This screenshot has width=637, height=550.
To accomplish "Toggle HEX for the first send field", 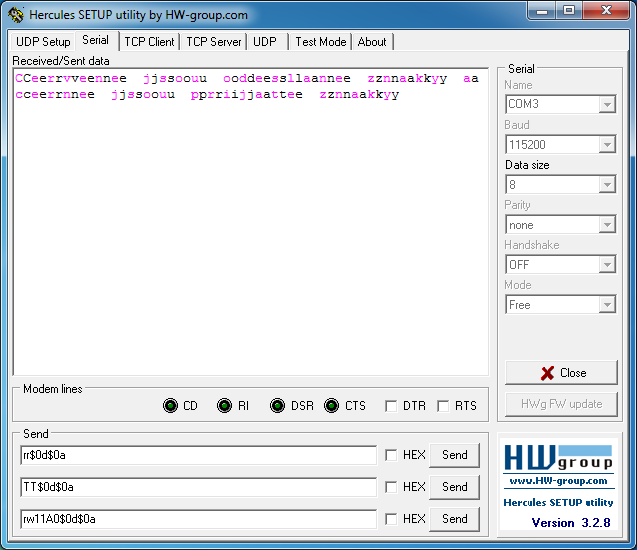I will pyautogui.click(x=391, y=455).
